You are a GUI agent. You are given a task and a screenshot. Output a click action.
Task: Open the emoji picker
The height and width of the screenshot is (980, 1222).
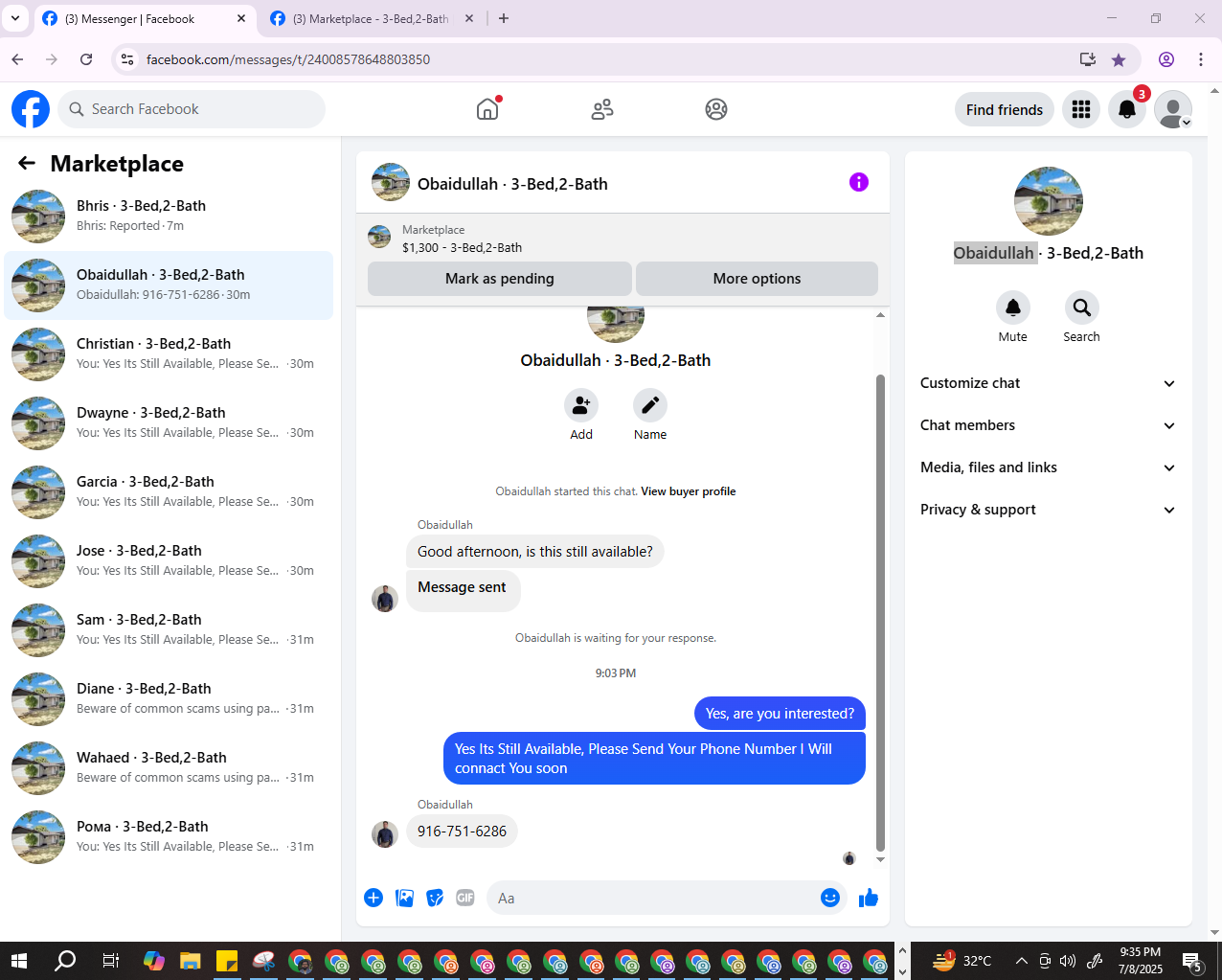point(830,898)
